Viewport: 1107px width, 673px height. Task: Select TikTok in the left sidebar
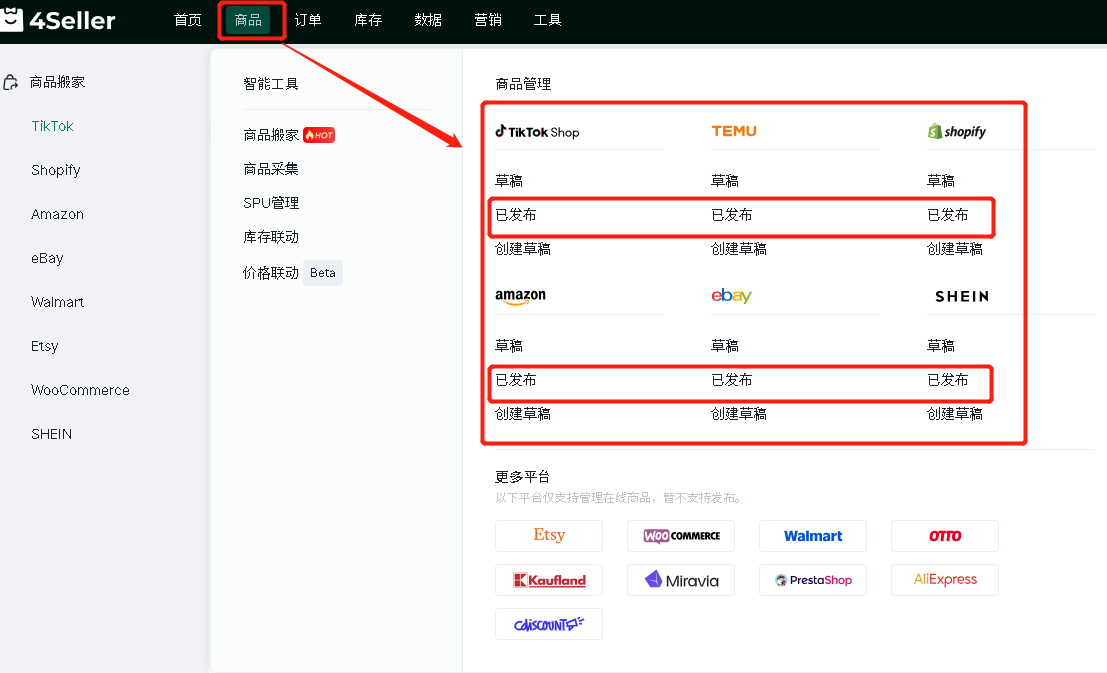[52, 126]
